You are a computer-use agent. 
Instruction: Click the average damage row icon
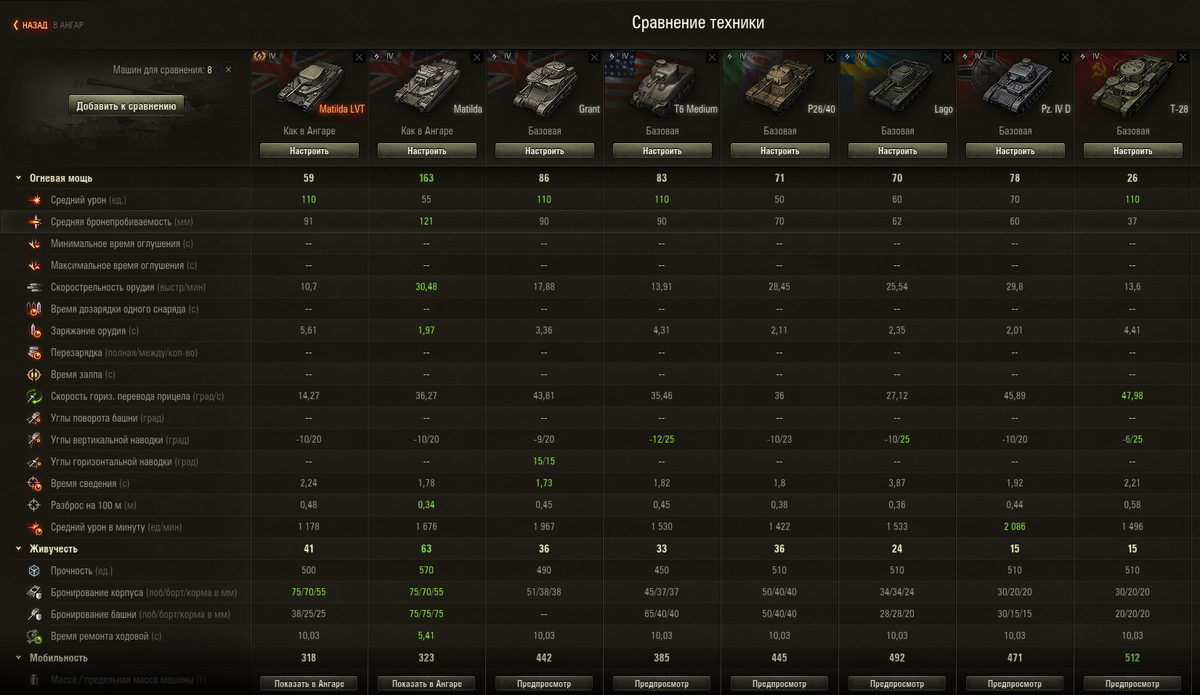34,200
